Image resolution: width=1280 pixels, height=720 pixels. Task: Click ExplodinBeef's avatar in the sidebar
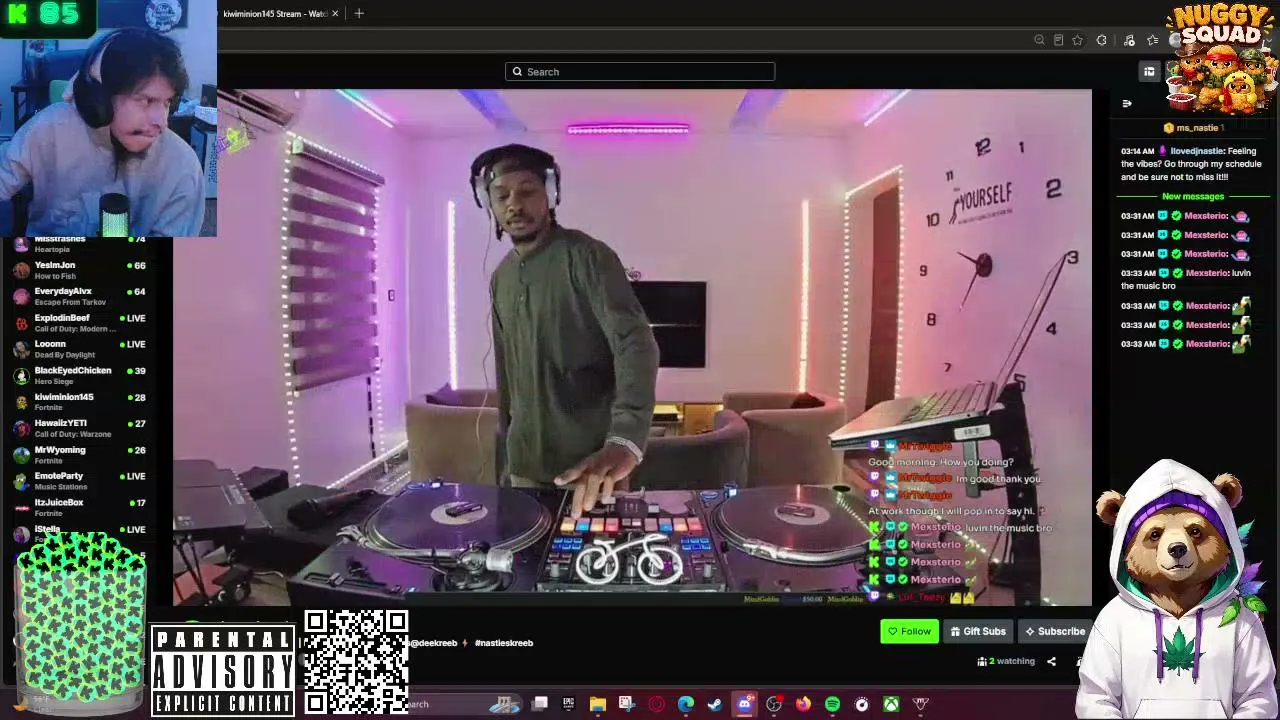pos(21,323)
